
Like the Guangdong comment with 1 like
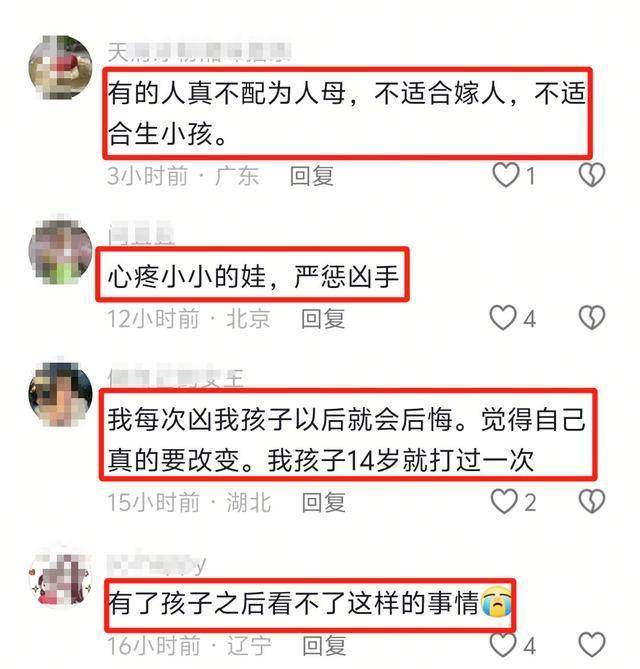pos(506,175)
